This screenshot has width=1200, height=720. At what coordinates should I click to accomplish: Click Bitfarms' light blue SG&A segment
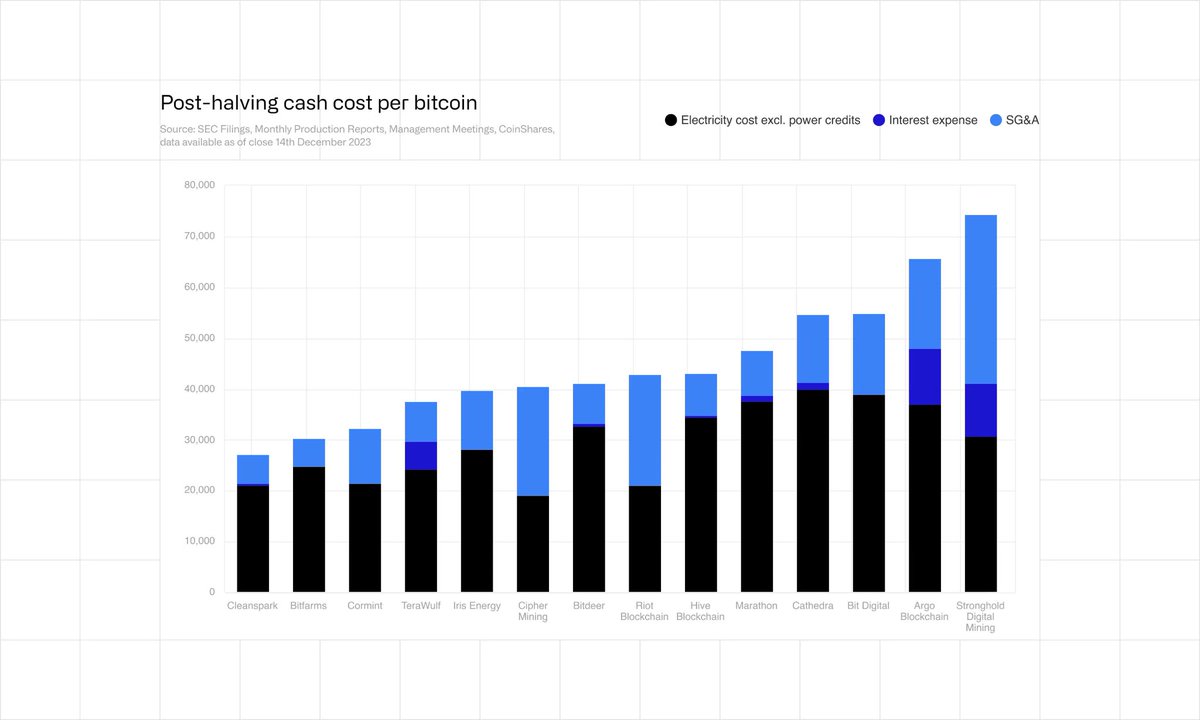click(309, 453)
